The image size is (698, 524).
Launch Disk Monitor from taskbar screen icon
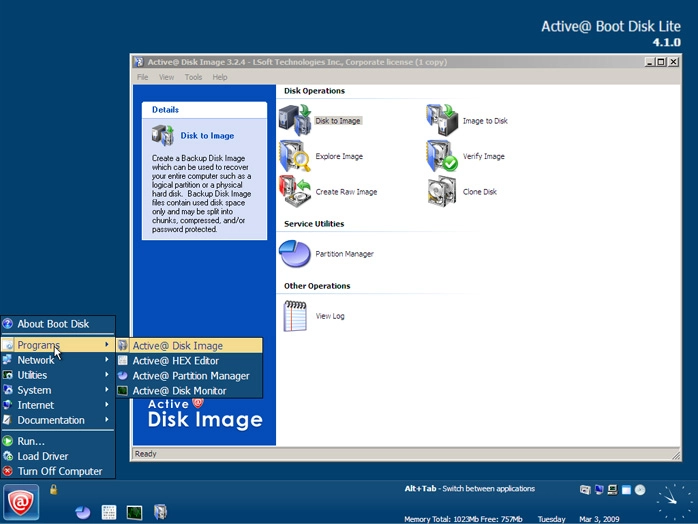click(134, 512)
